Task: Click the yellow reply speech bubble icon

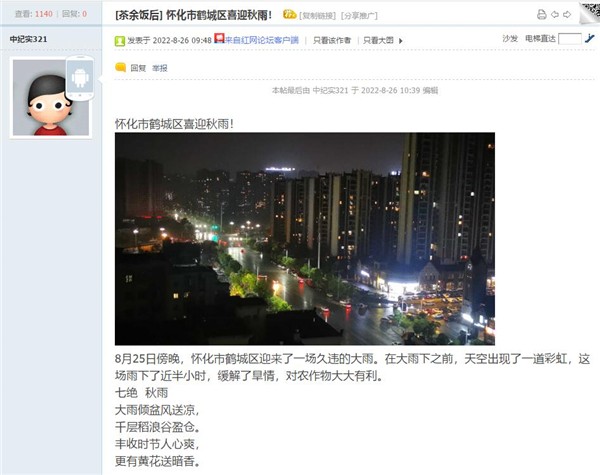Action: pos(121,68)
